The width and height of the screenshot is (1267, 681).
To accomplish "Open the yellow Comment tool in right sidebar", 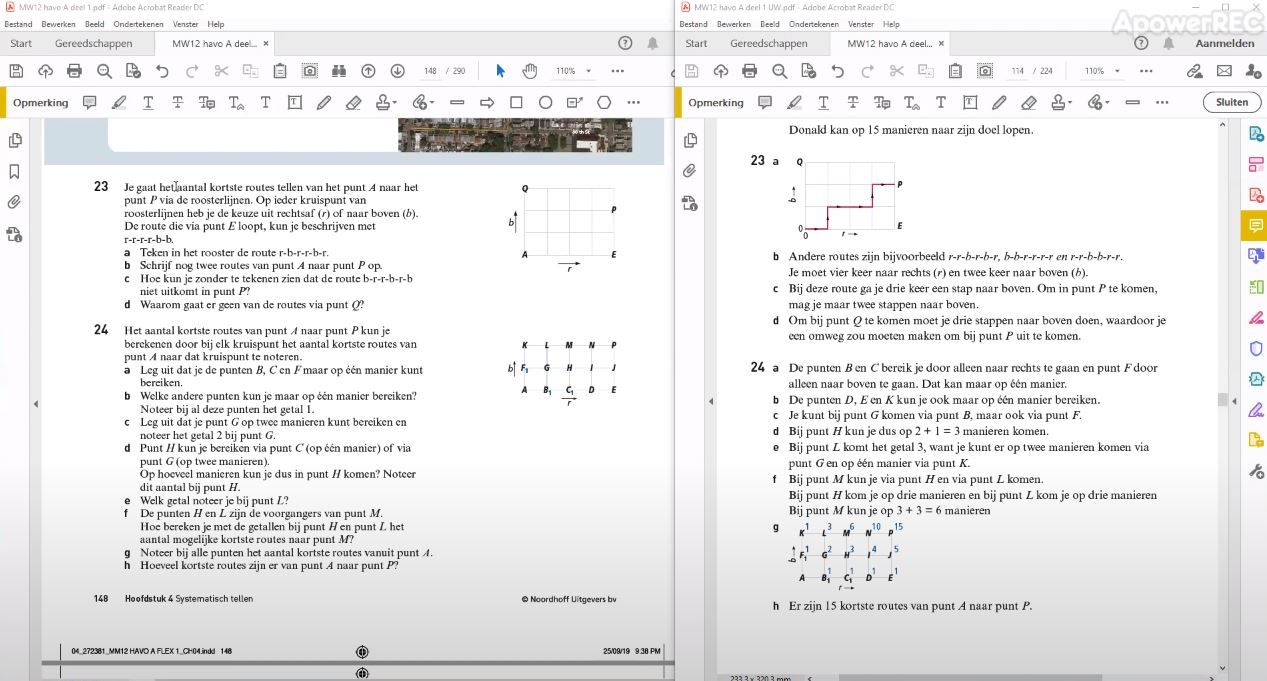I will (x=1256, y=226).
